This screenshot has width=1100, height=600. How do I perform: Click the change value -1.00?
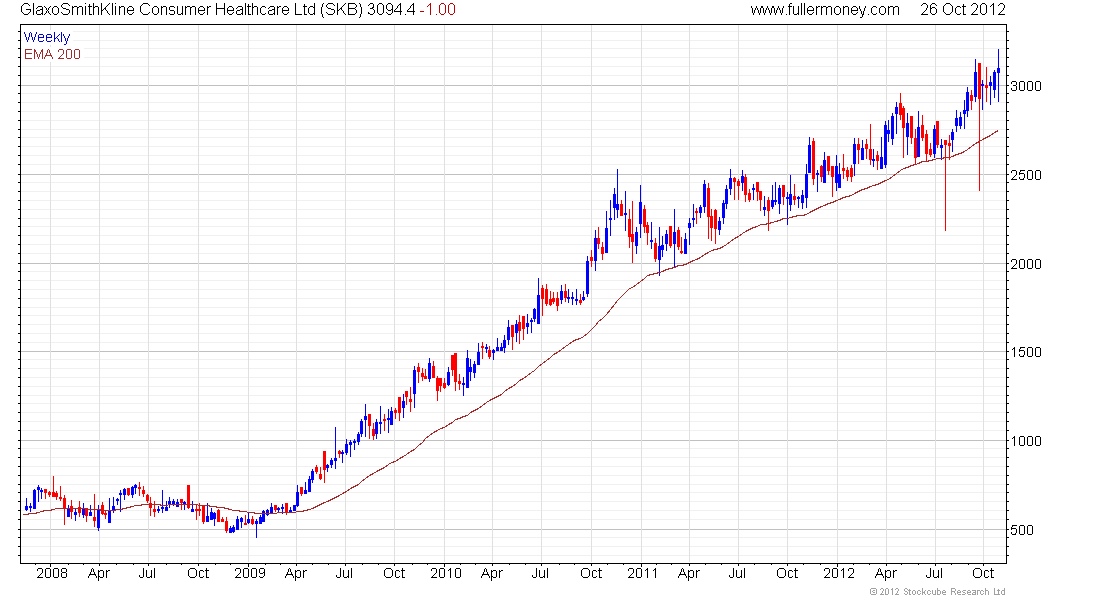tap(437, 10)
